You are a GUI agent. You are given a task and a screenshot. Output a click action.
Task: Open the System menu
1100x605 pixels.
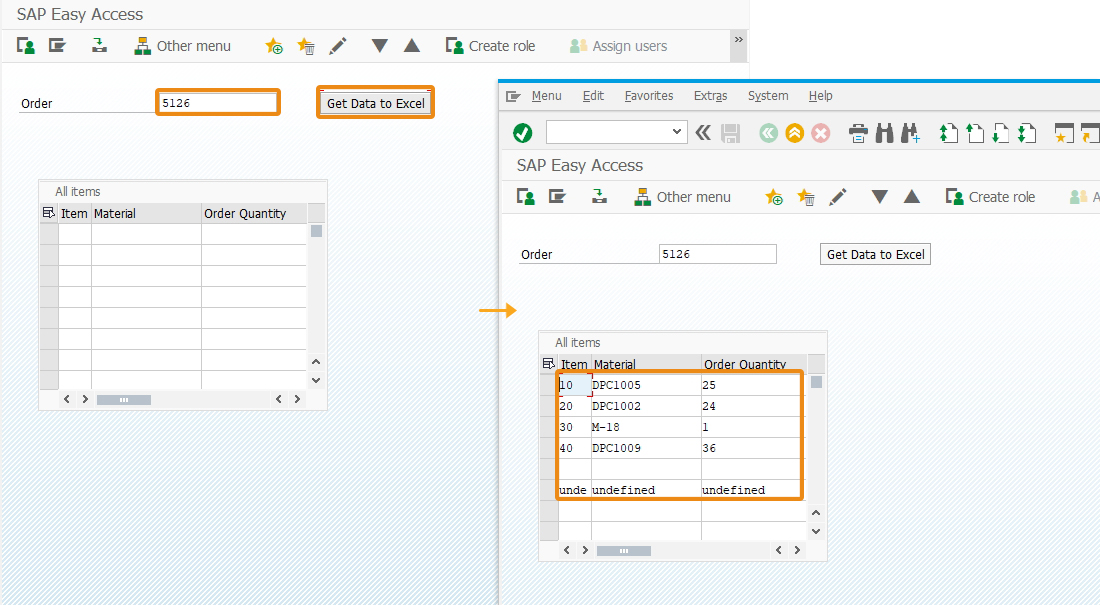click(768, 95)
